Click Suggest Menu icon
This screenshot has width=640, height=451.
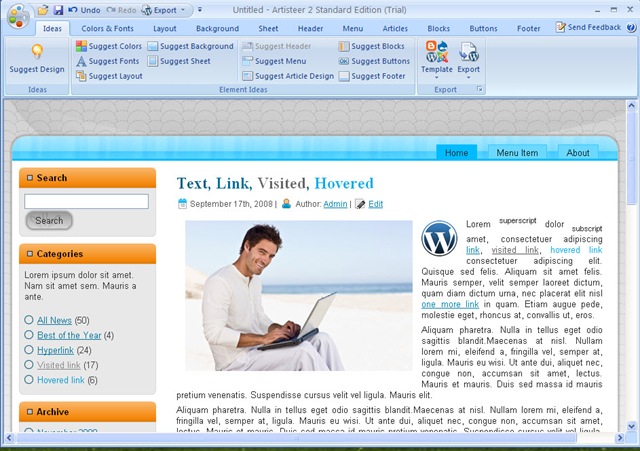click(x=247, y=61)
